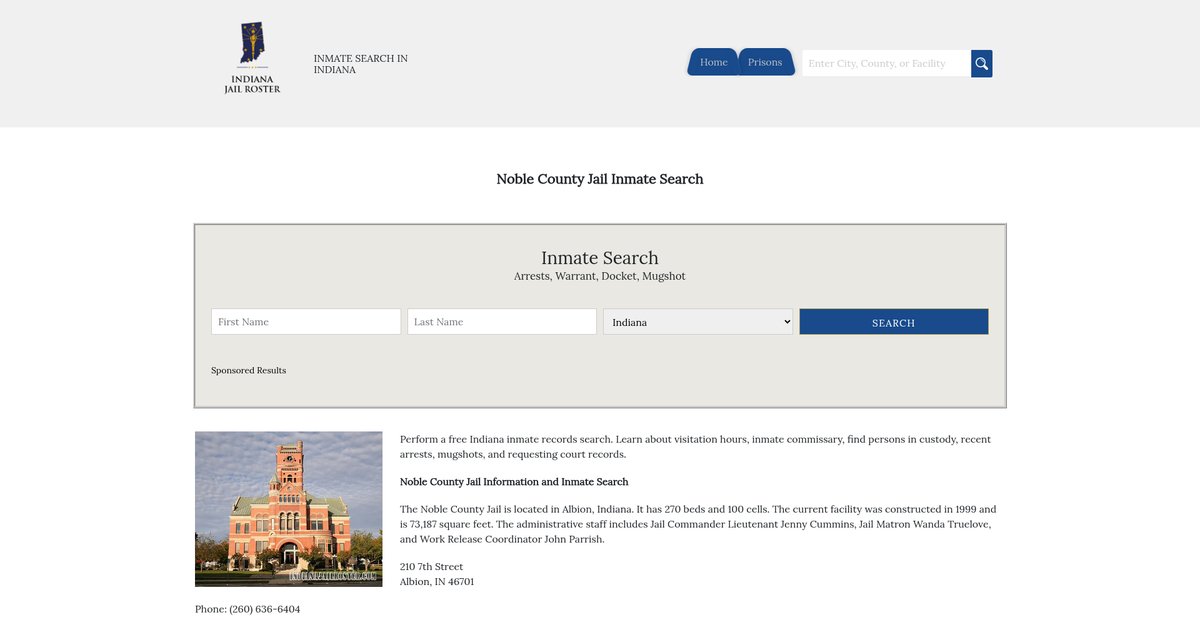Screen dimensions: 1200x620
Task: Click the 'Arrests, Warrant, Docket, Mugshot' subtitle
Action: pos(600,276)
